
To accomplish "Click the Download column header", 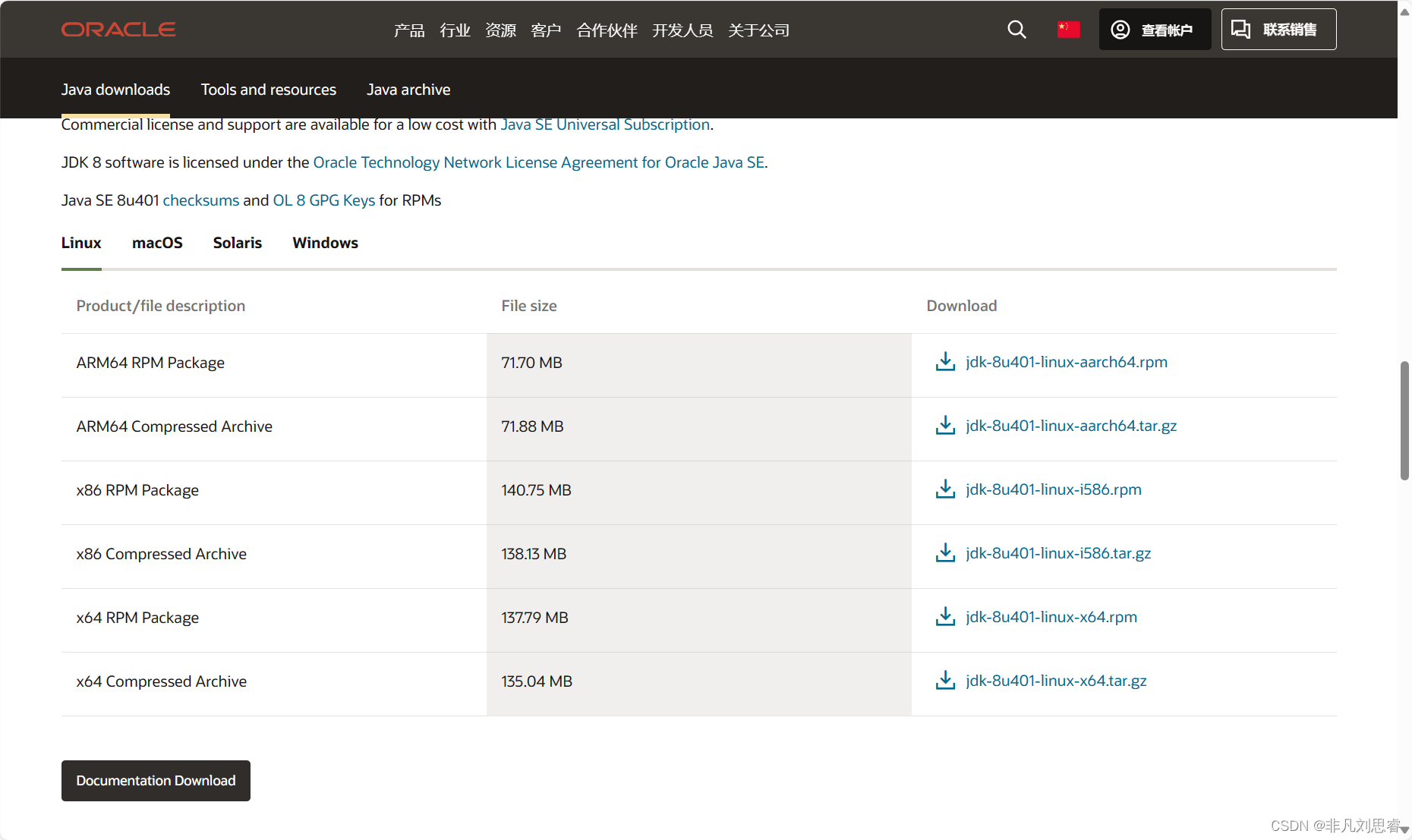I will 961,306.
